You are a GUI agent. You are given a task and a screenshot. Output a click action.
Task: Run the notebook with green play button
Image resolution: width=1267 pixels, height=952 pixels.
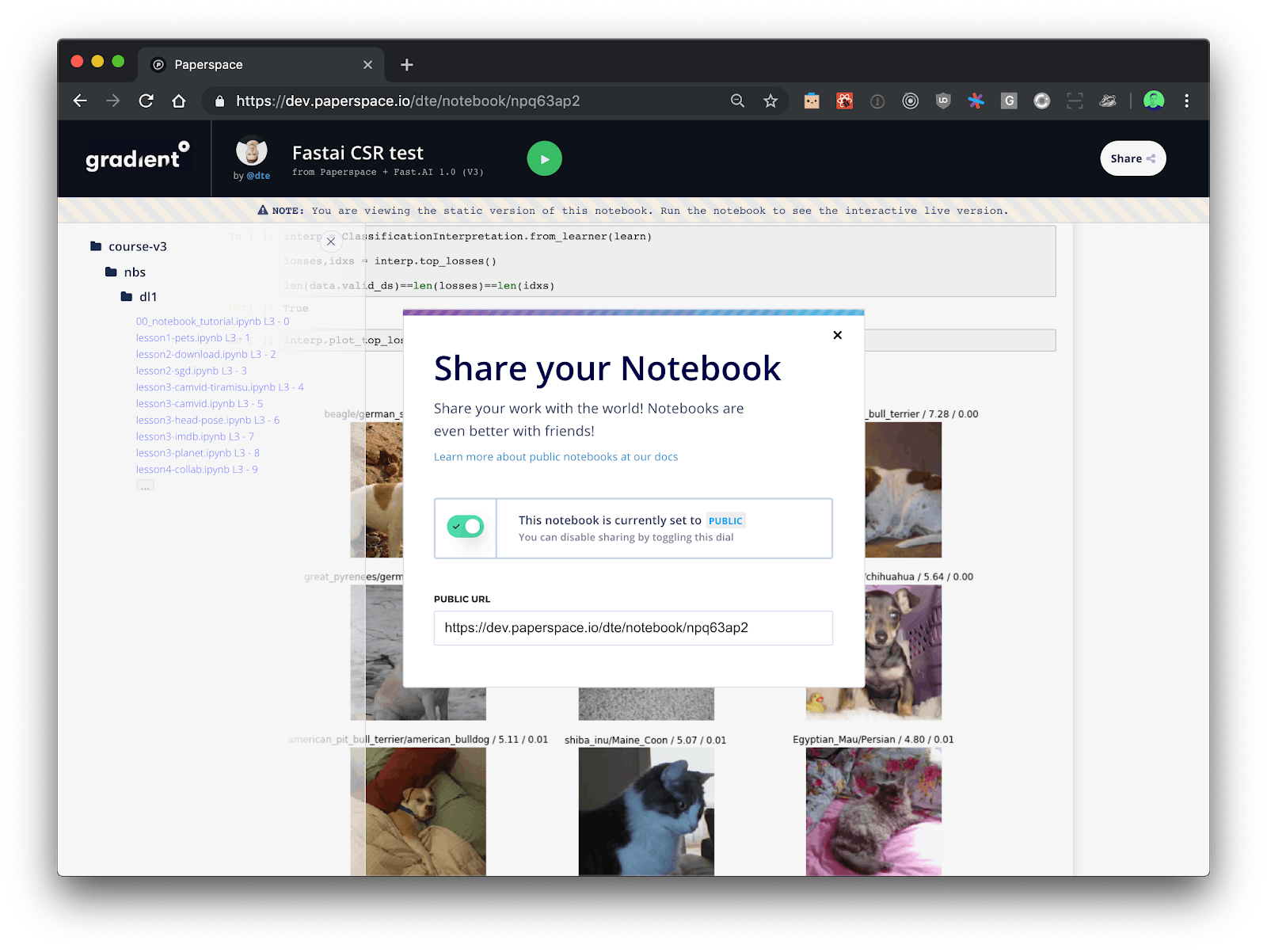coord(545,158)
